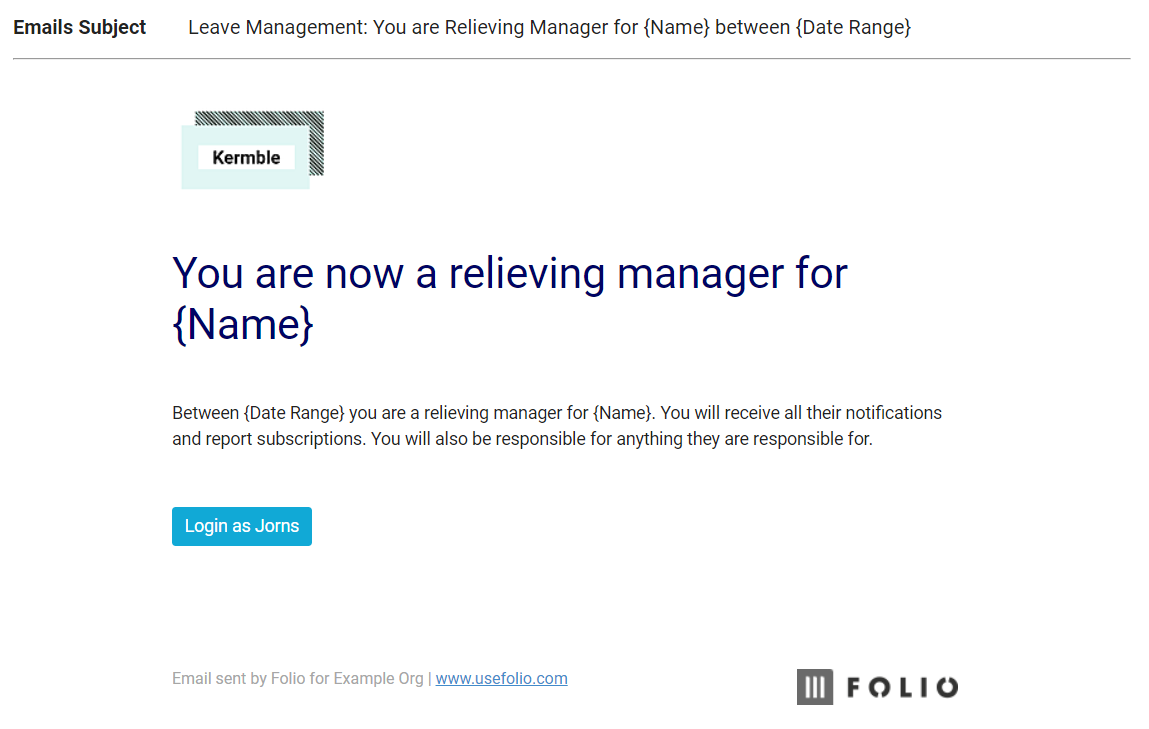
Task: Click the {Date Range} placeholder in the subject line
Action: click(x=853, y=28)
